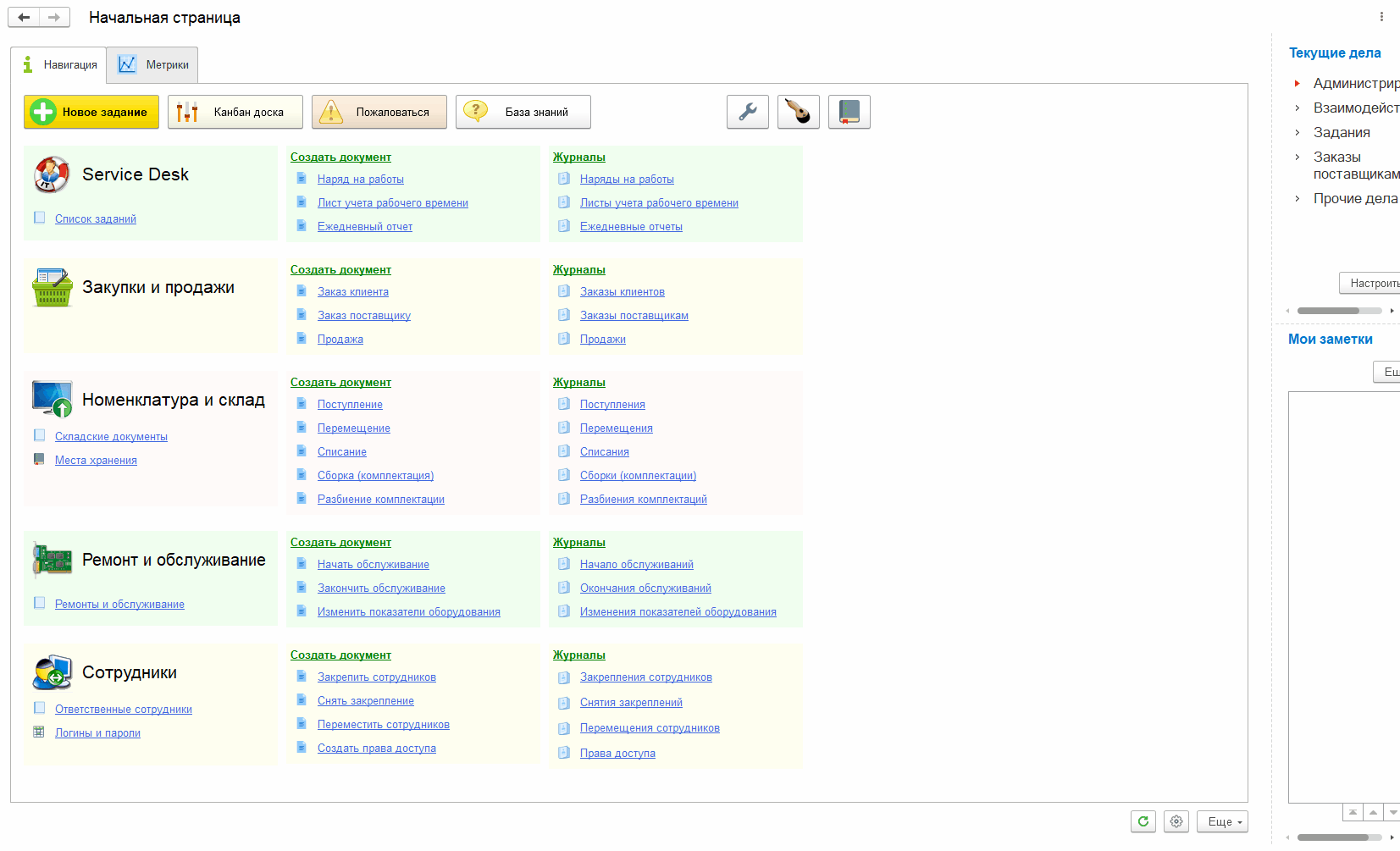This screenshot has height=851, width=1400.
Task: Open the Еще dropdown at bottom
Action: click(x=1221, y=821)
